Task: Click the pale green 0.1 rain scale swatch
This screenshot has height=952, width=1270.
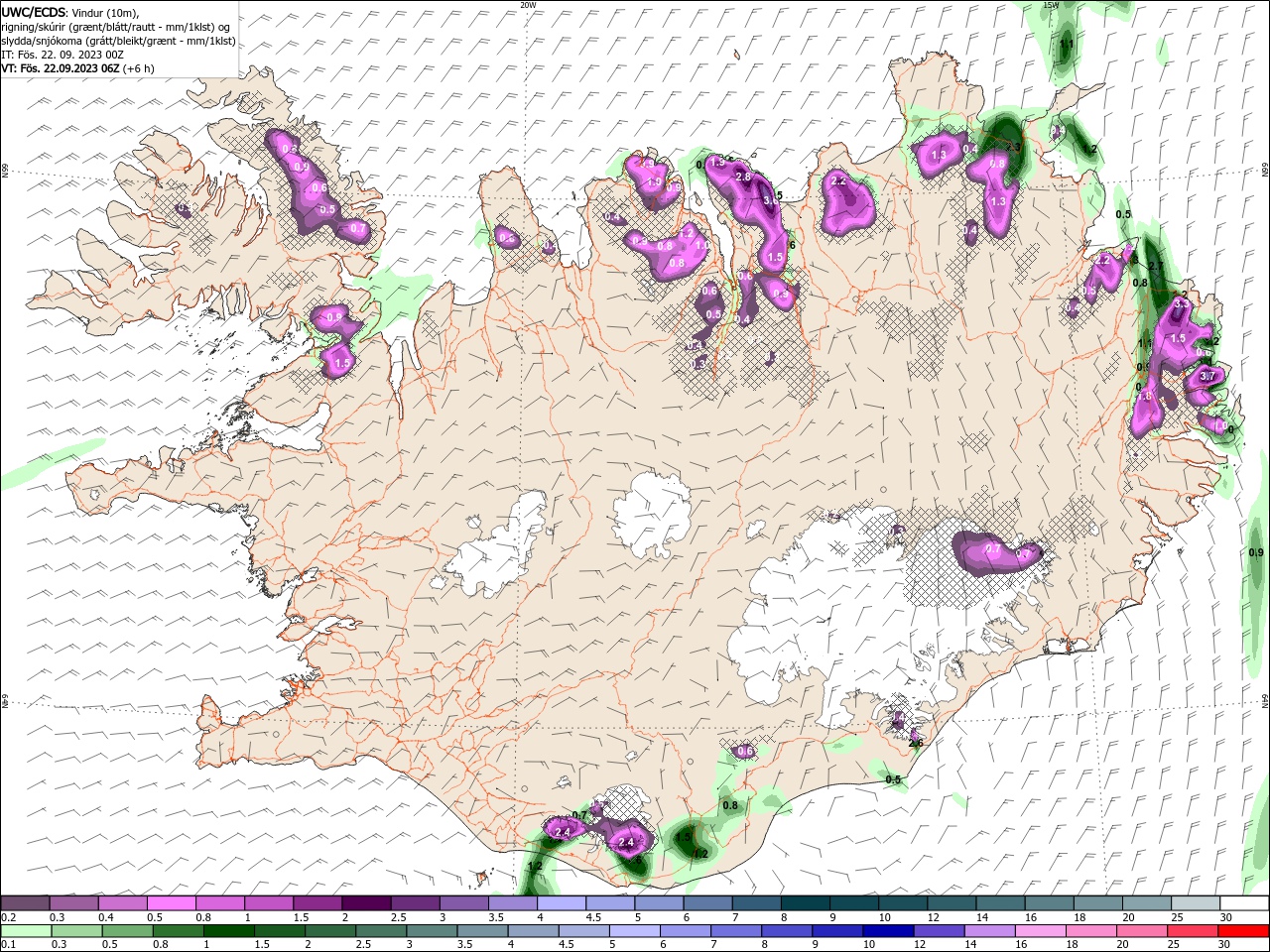Action: [x=25, y=931]
